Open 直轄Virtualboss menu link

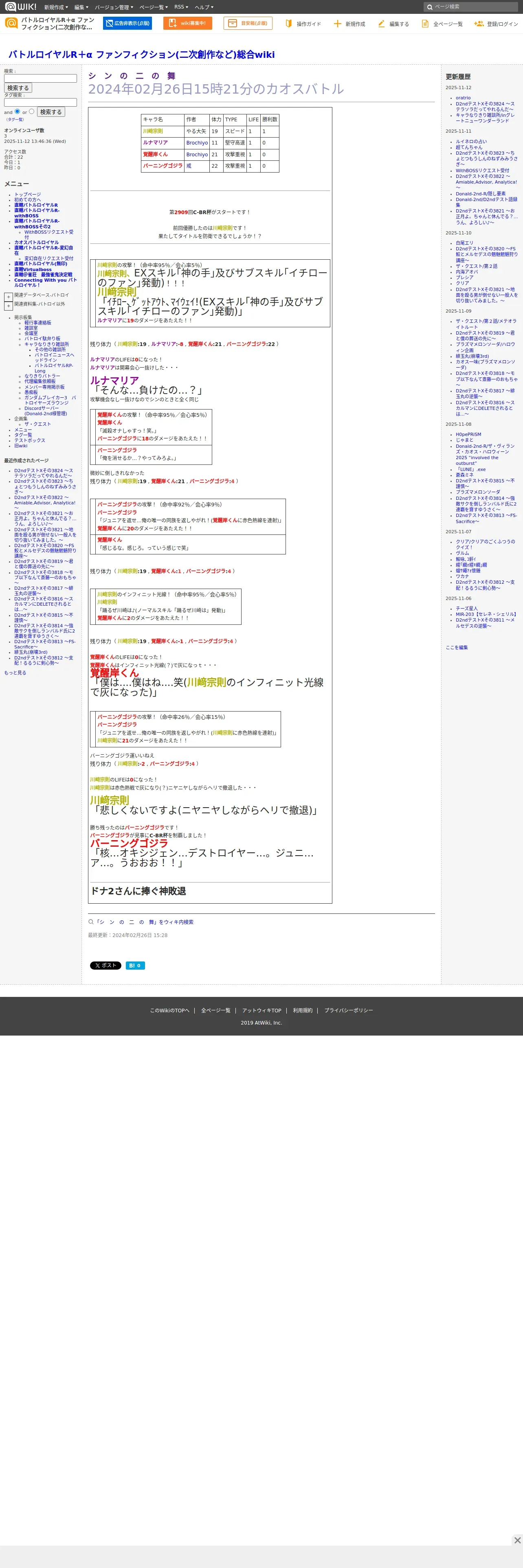tap(33, 269)
